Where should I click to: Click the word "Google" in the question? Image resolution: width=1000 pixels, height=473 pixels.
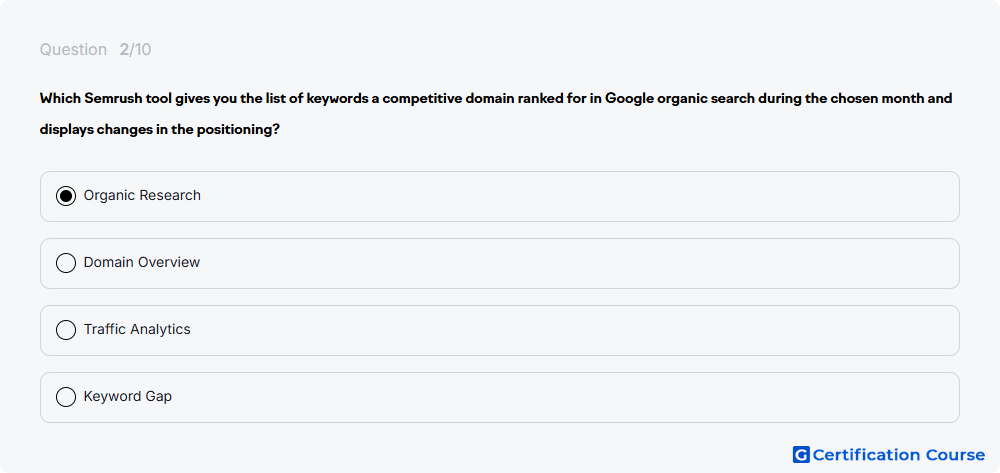click(628, 99)
